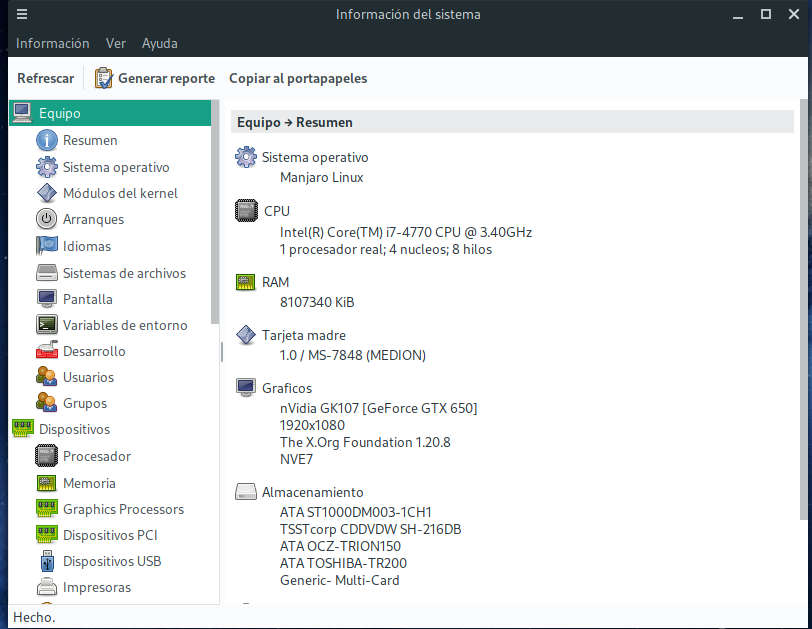The width and height of the screenshot is (812, 629).
Task: Open the Ver menu
Action: click(x=115, y=43)
